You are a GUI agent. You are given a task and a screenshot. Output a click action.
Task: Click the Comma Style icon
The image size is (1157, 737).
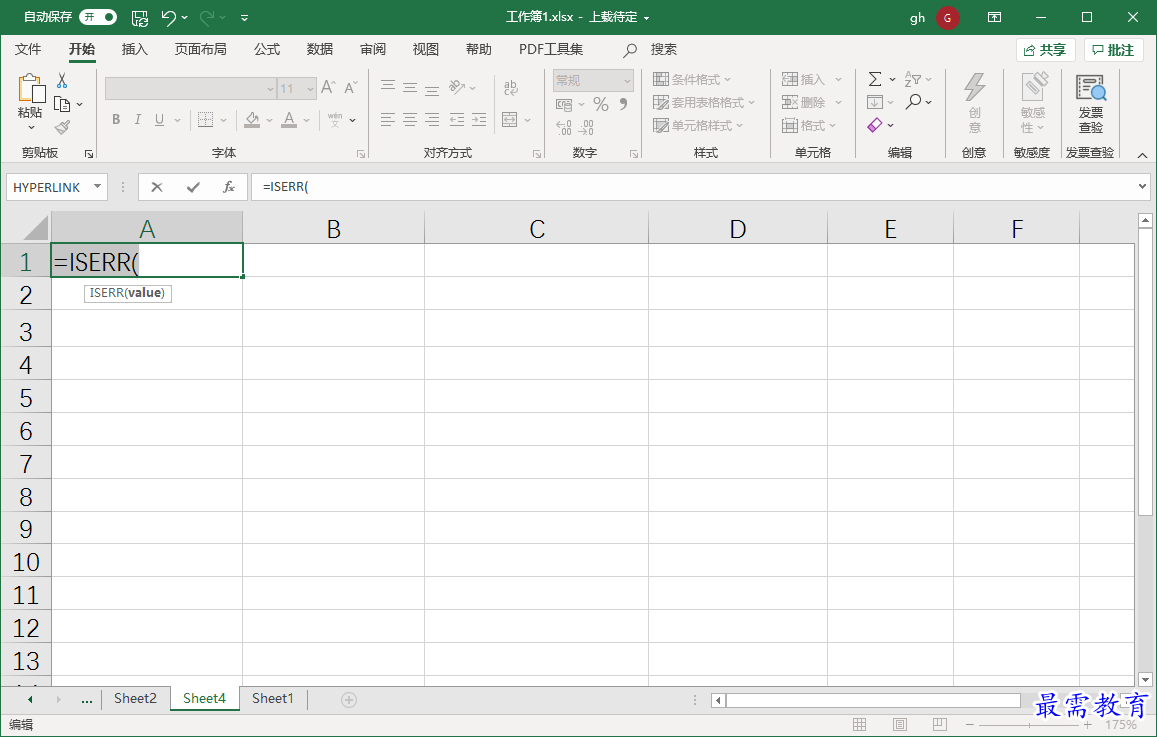(624, 104)
